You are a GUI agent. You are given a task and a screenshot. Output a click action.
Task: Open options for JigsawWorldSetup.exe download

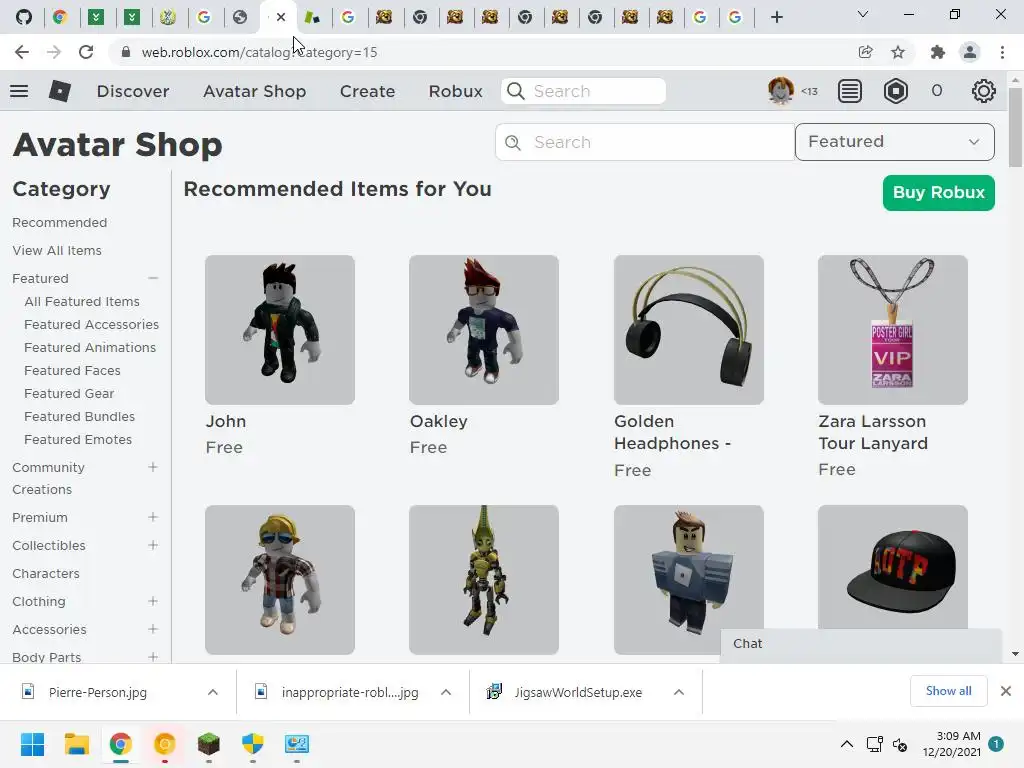[679, 692]
